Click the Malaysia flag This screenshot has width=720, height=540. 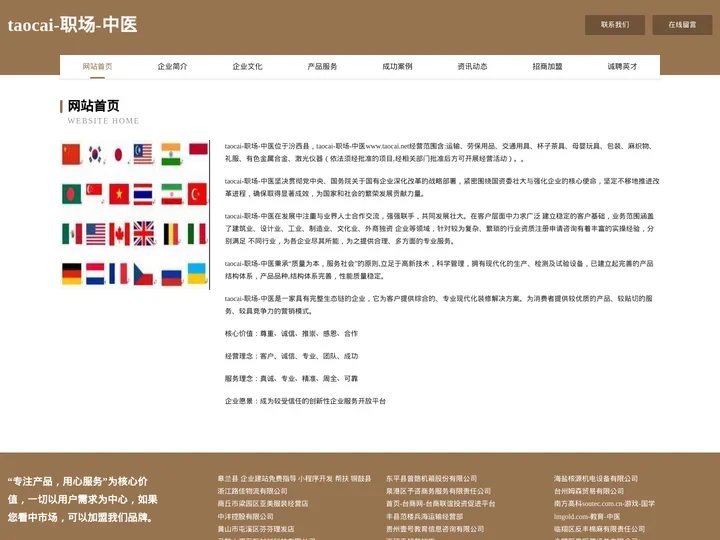click(143, 154)
